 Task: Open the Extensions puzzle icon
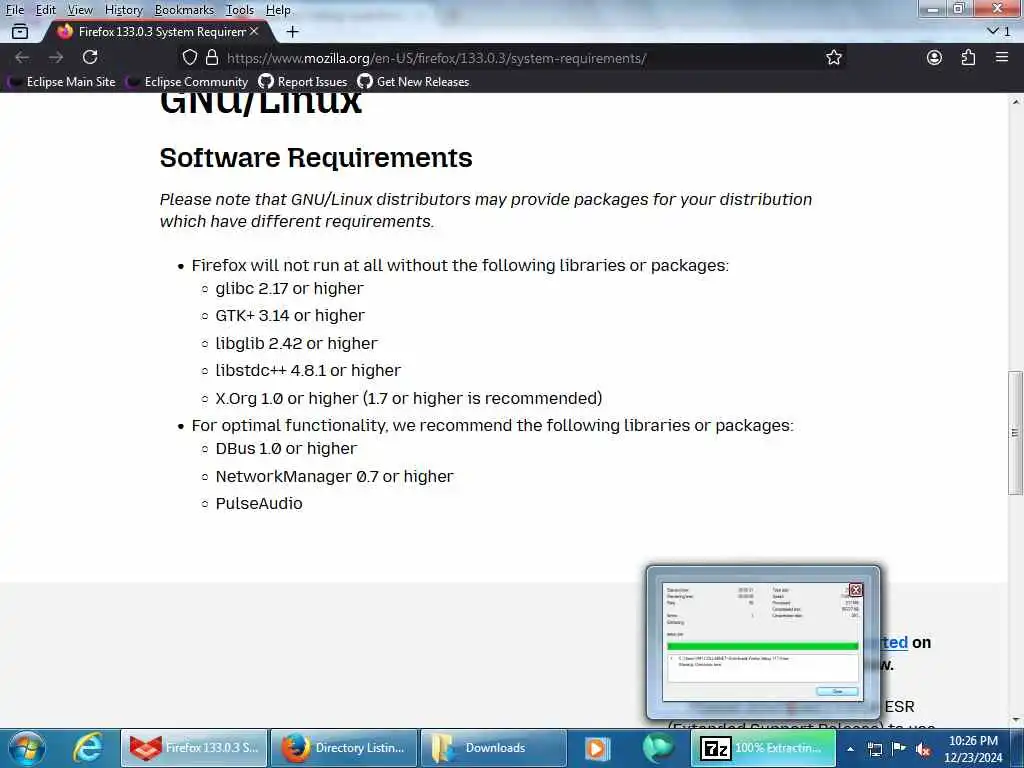pos(968,57)
